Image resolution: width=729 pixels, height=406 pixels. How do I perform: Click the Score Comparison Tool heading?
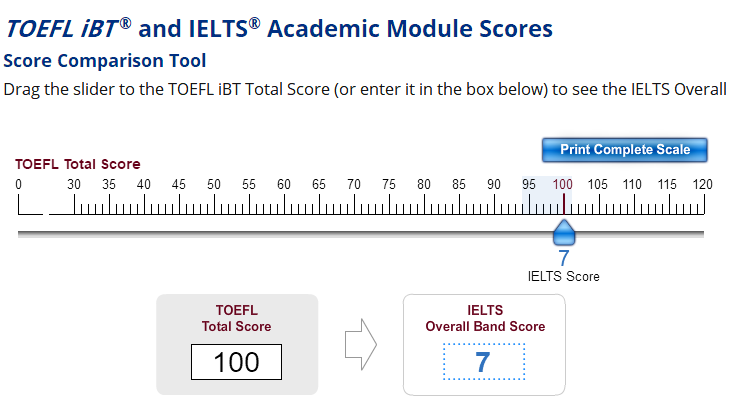105,60
